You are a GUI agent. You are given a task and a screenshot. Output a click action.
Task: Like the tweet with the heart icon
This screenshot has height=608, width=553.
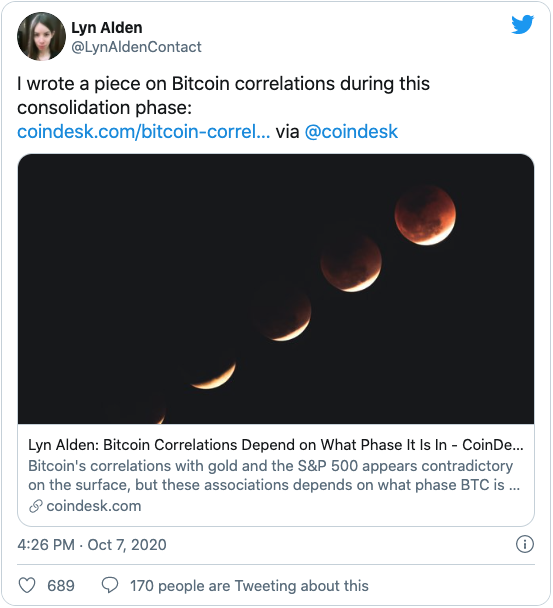27,586
